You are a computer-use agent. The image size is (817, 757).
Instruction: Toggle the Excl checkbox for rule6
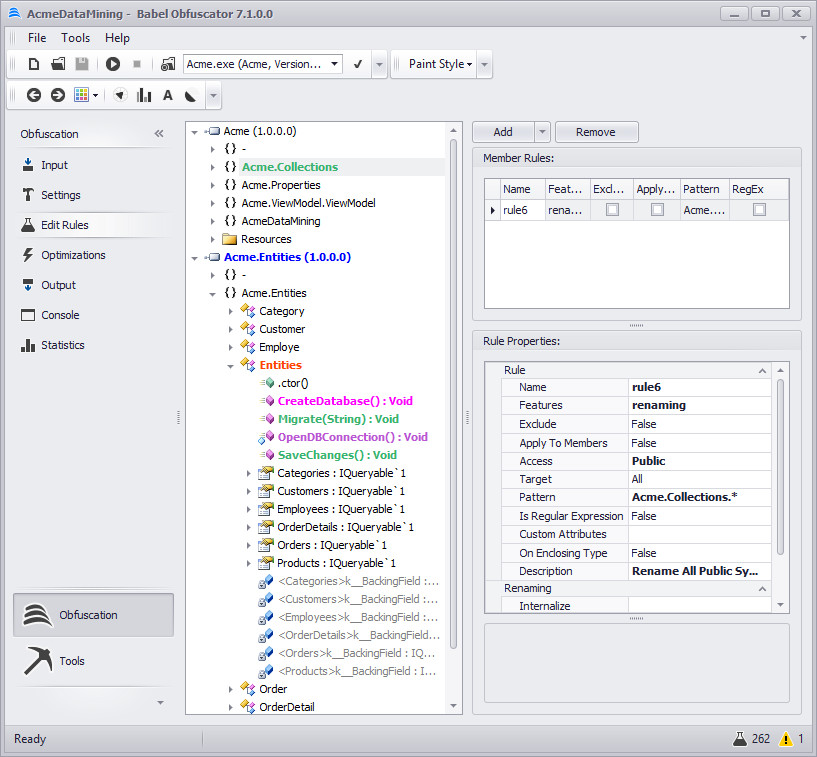612,210
